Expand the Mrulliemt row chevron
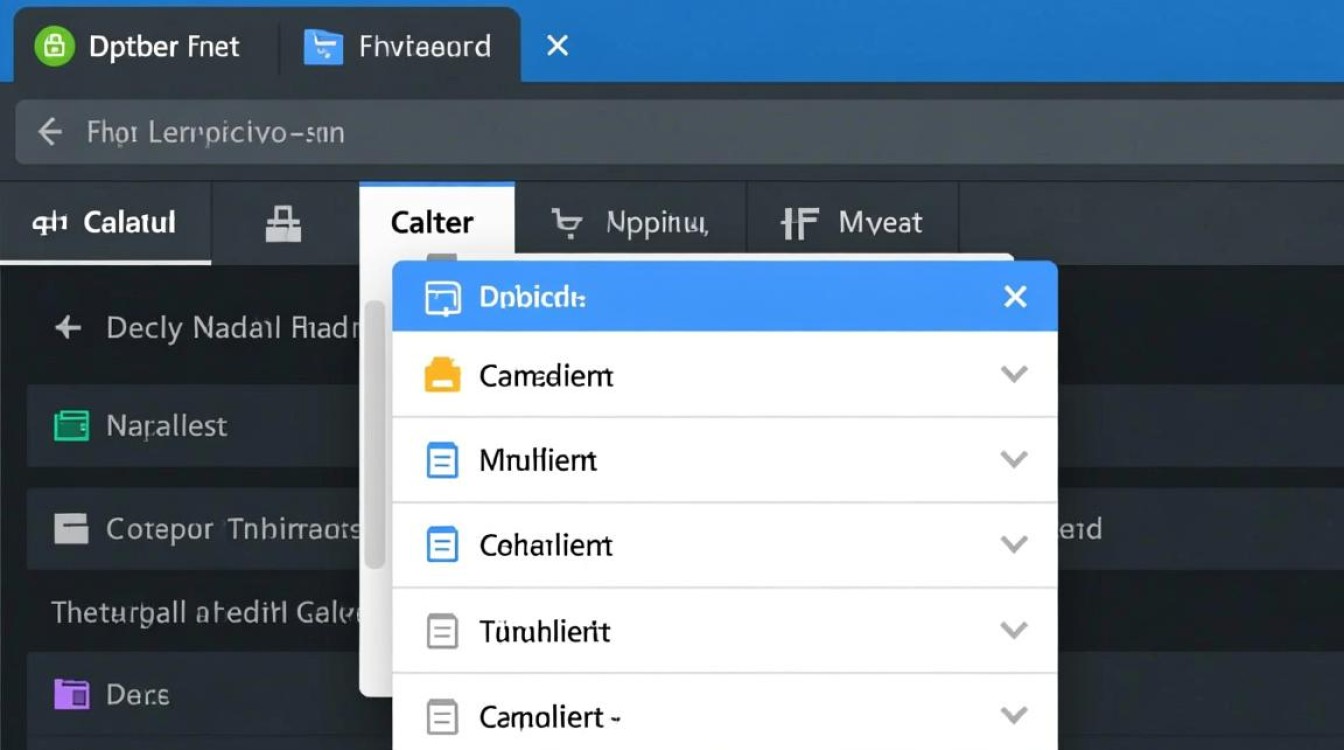This screenshot has height=750, width=1344. (1014, 459)
